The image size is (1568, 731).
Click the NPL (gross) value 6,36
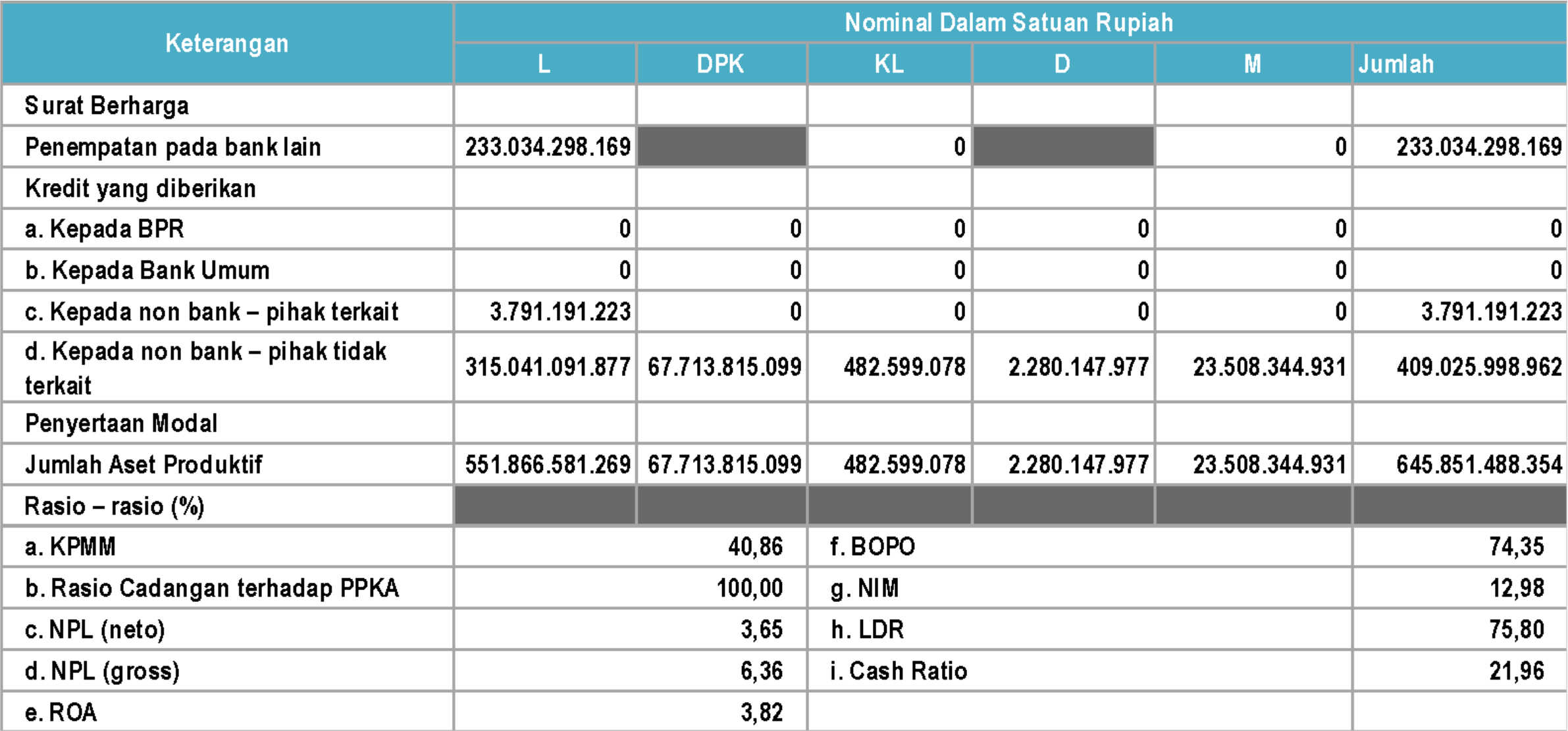click(761, 671)
